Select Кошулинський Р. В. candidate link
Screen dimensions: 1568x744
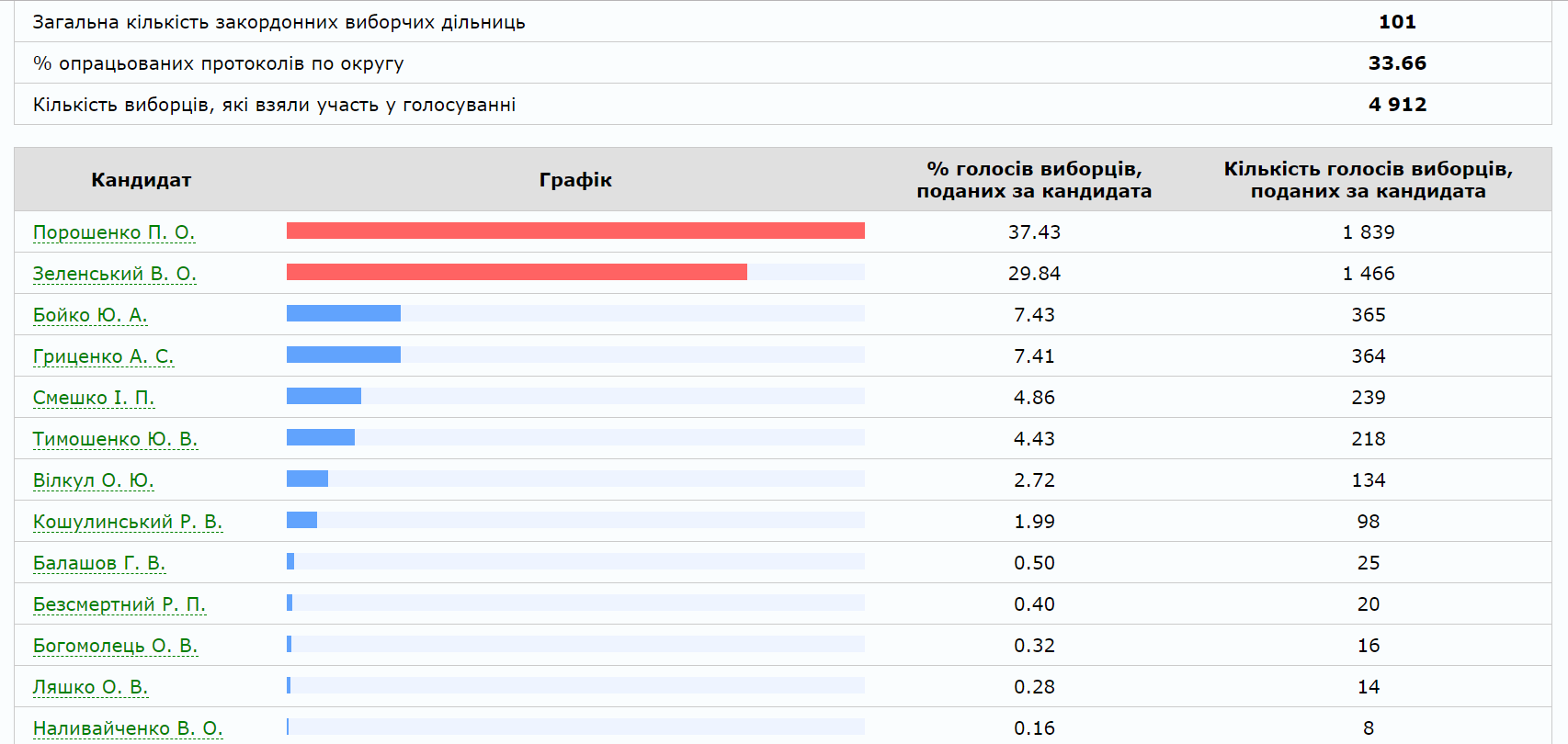tap(128, 522)
